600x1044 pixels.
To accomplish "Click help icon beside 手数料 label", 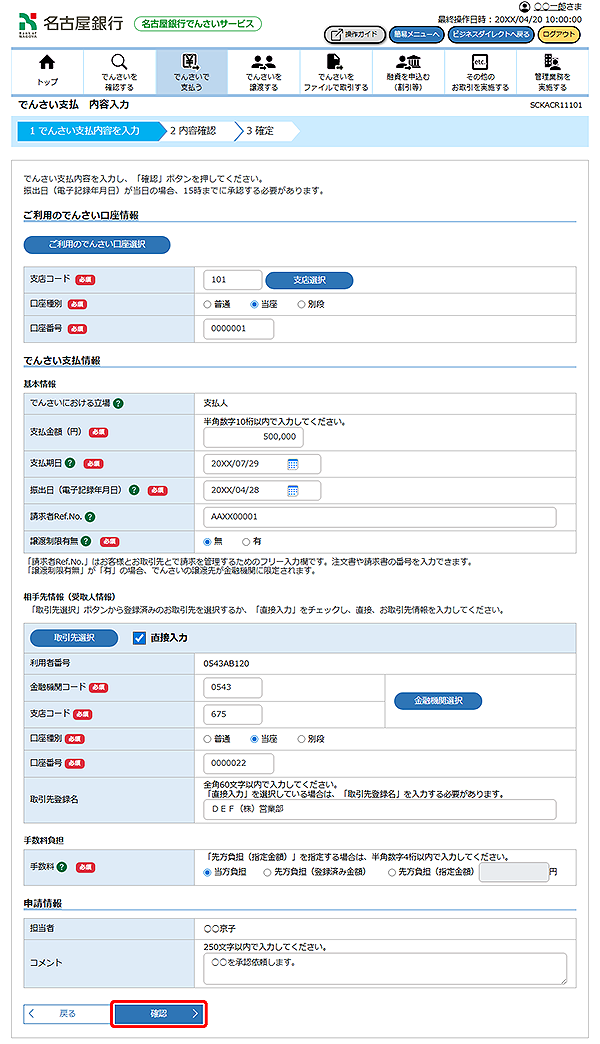I will (x=61, y=866).
